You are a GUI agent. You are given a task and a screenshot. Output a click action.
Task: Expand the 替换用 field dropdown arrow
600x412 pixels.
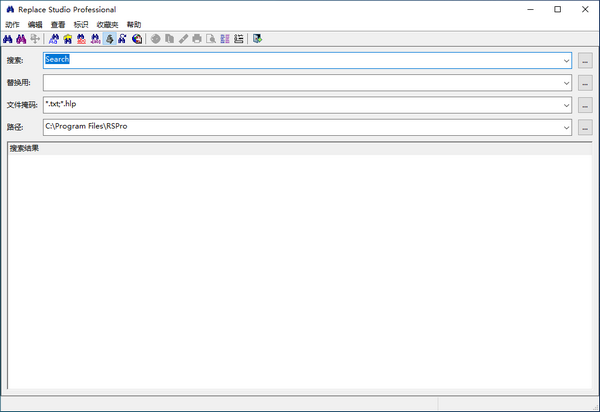(x=565, y=82)
